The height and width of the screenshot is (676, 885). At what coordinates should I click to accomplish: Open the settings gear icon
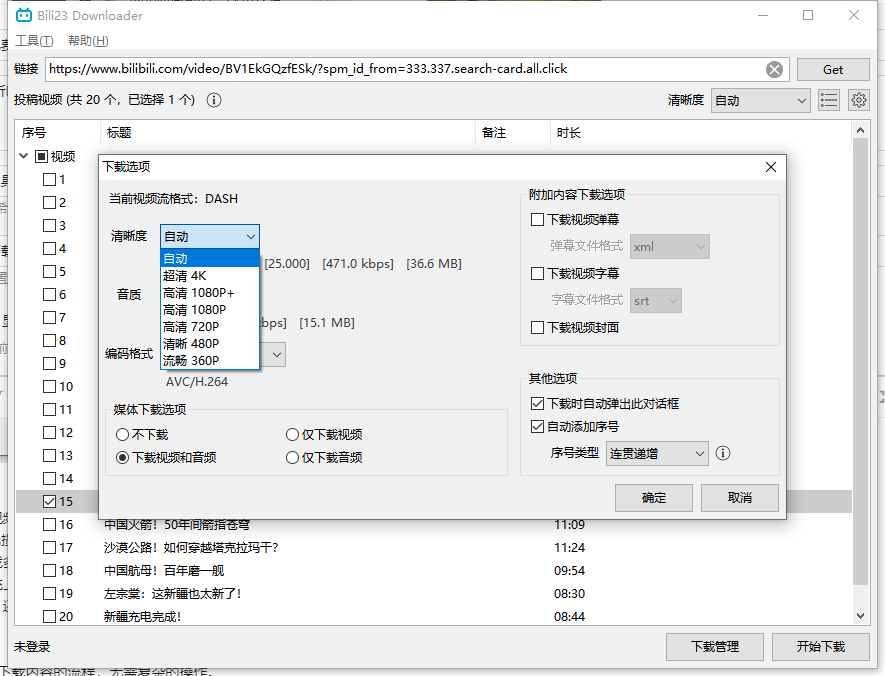(858, 100)
